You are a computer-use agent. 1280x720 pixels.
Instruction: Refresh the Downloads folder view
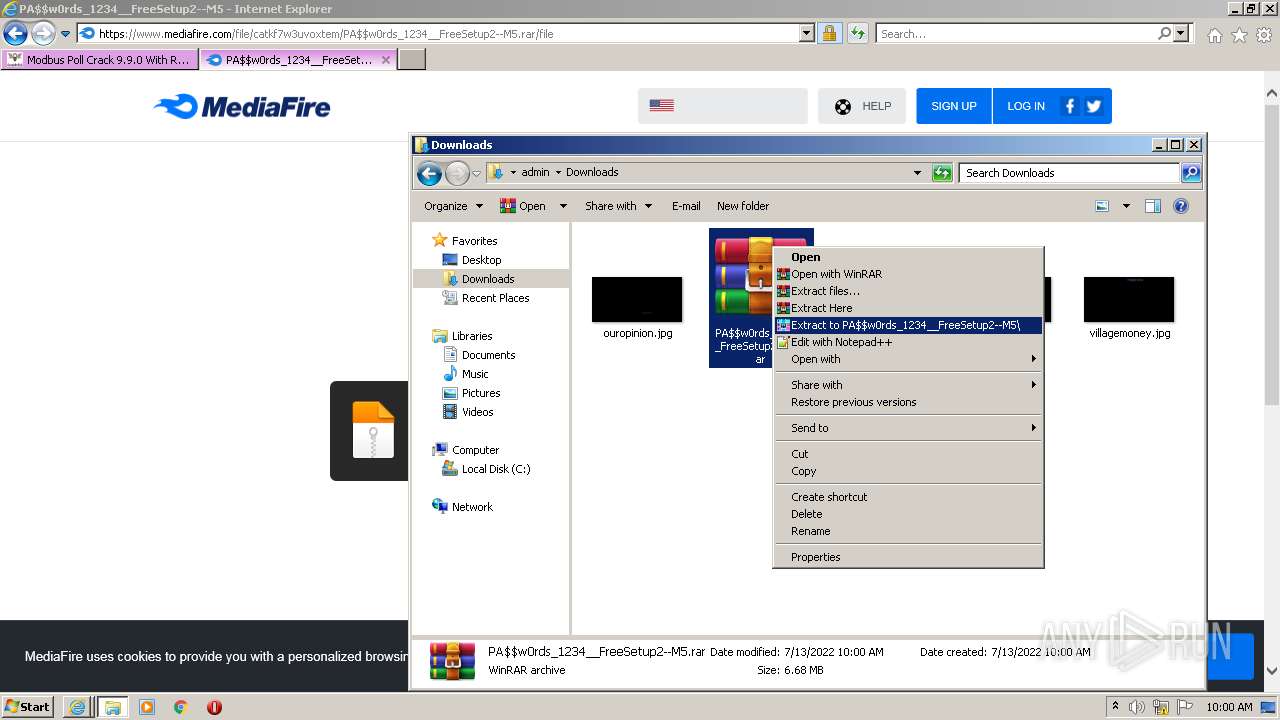(x=942, y=173)
